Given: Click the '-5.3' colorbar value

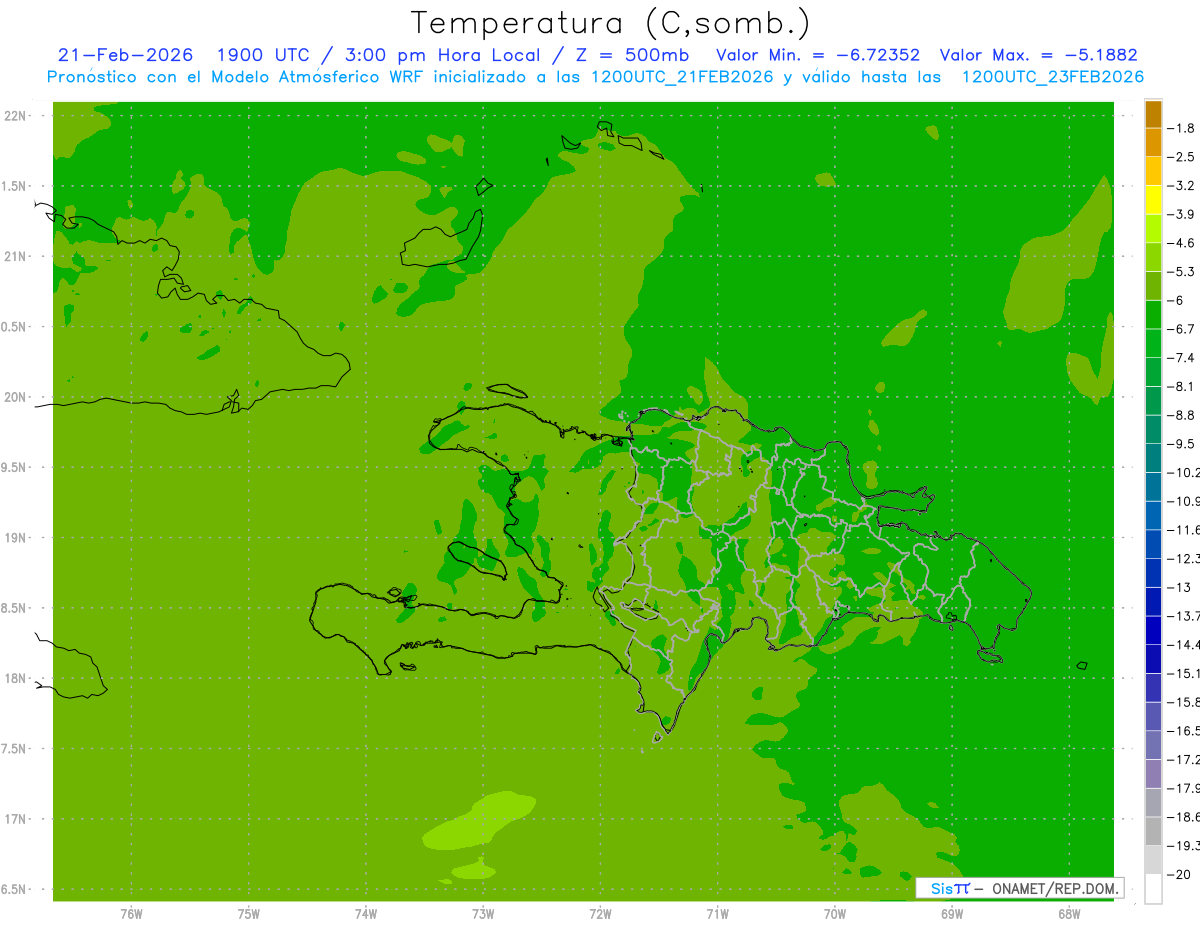Looking at the screenshot, I should (1181, 271).
